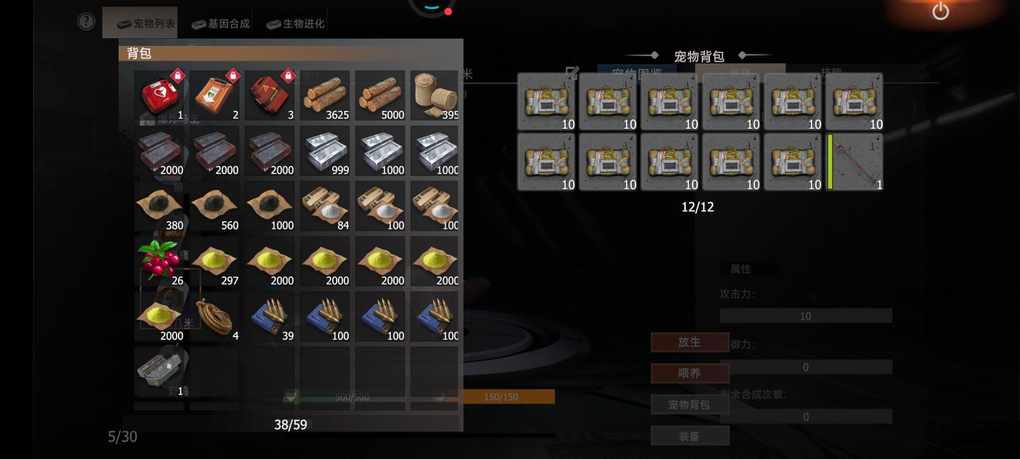
Task: Open the help question mark icon
Action: [87, 22]
